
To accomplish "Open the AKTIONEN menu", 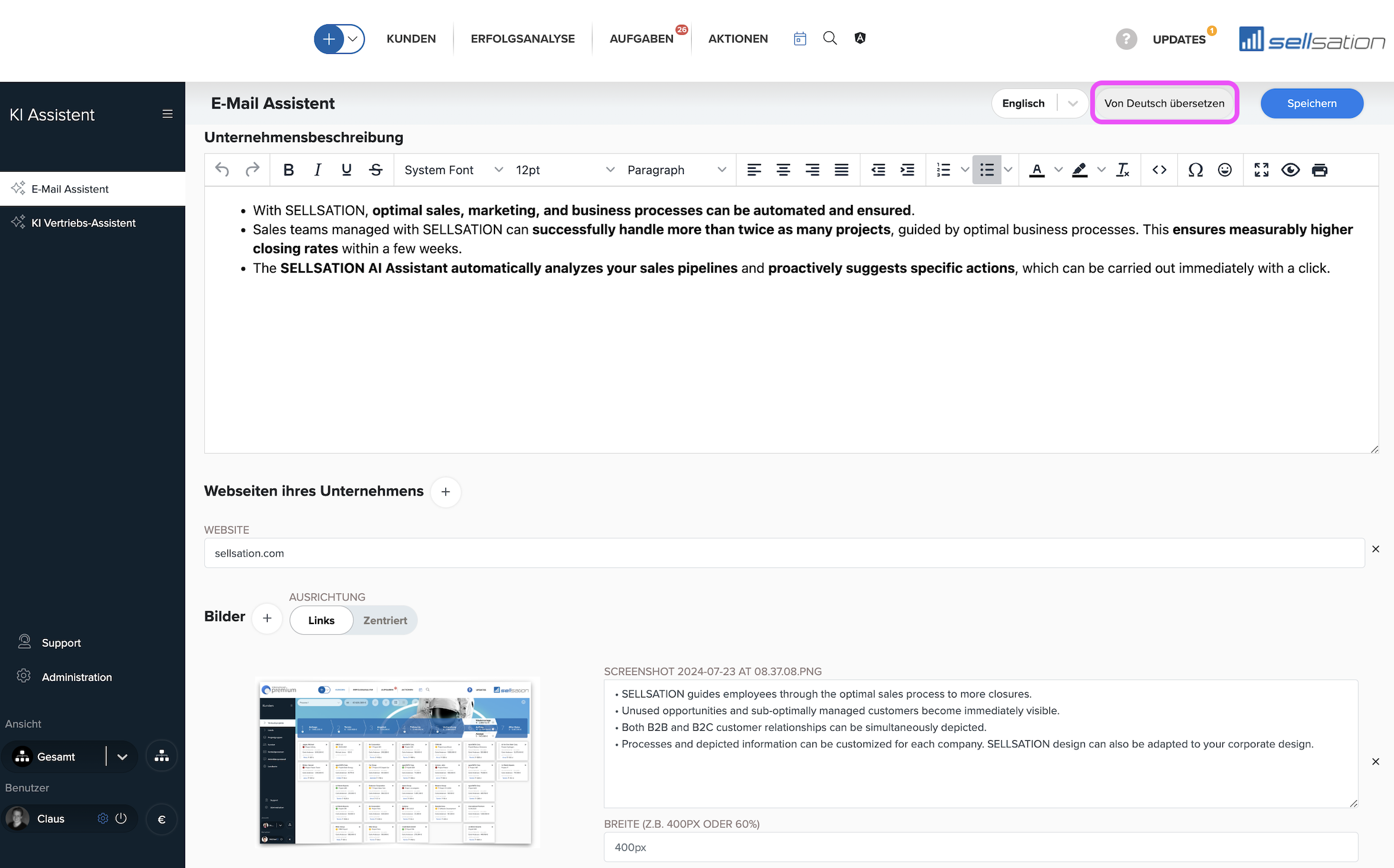I will pyautogui.click(x=738, y=38).
